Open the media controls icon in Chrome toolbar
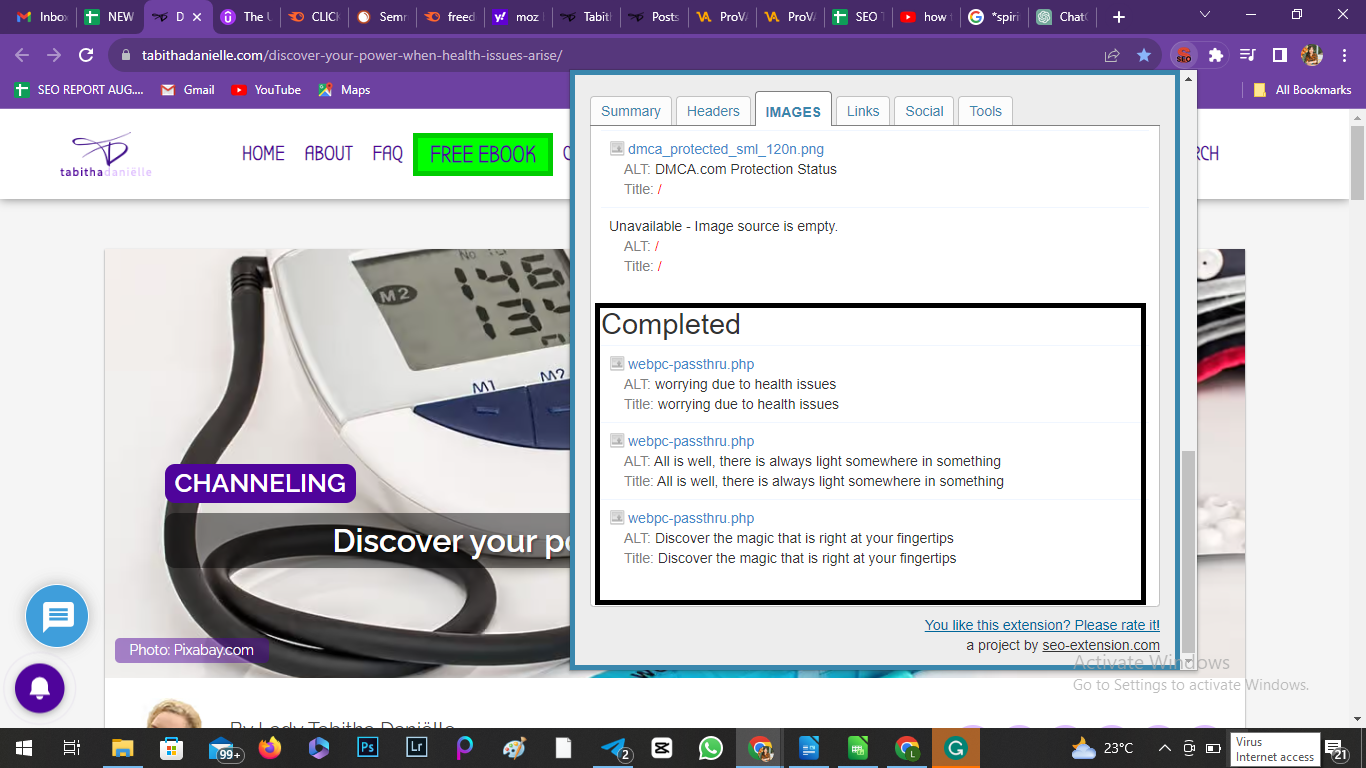The width and height of the screenshot is (1366, 768). coord(1247,56)
